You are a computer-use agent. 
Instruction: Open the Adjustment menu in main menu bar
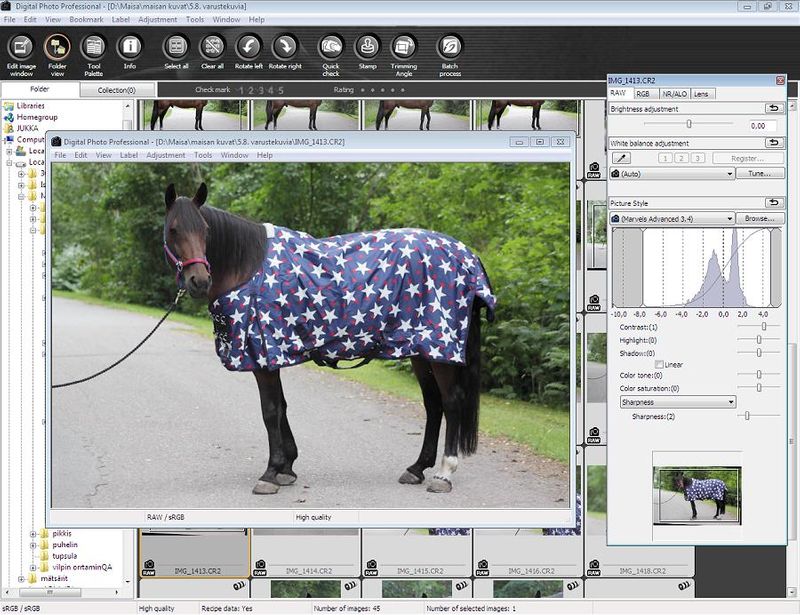(157, 19)
